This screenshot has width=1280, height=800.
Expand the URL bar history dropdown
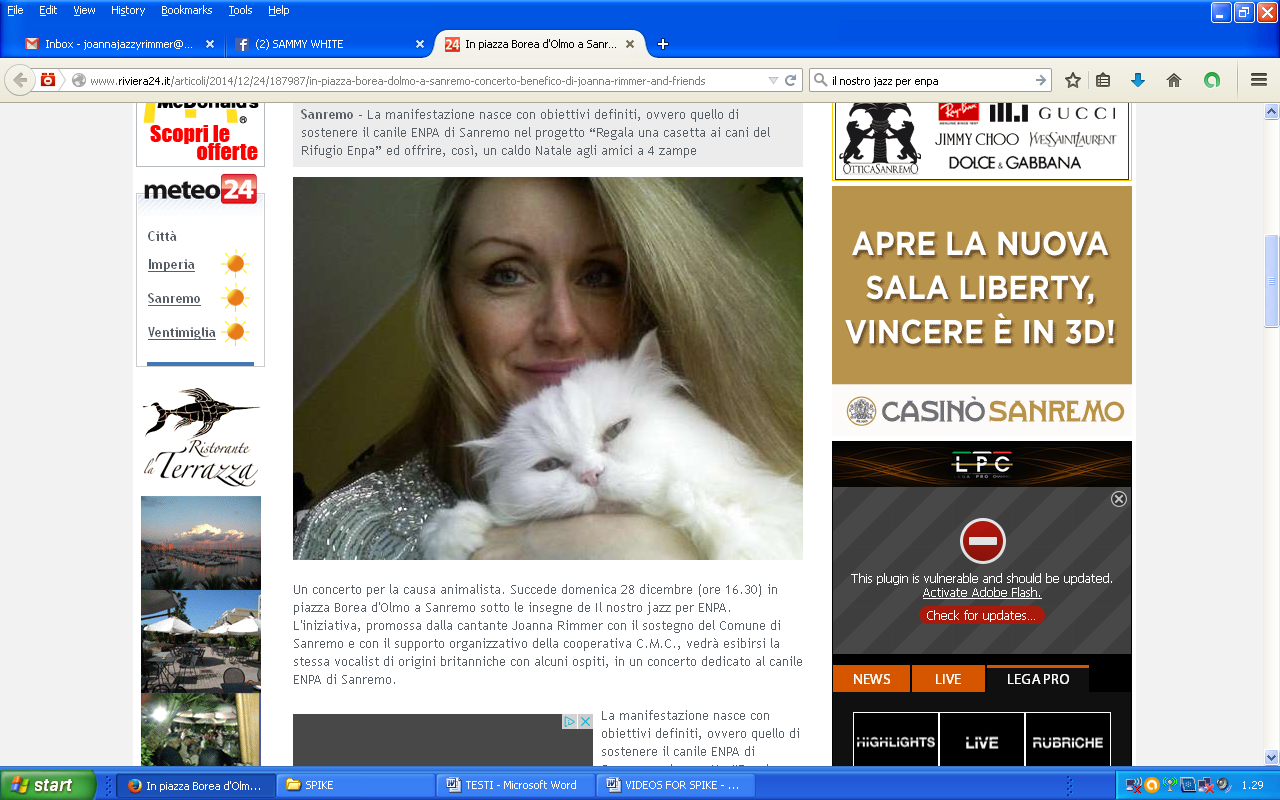tap(773, 80)
